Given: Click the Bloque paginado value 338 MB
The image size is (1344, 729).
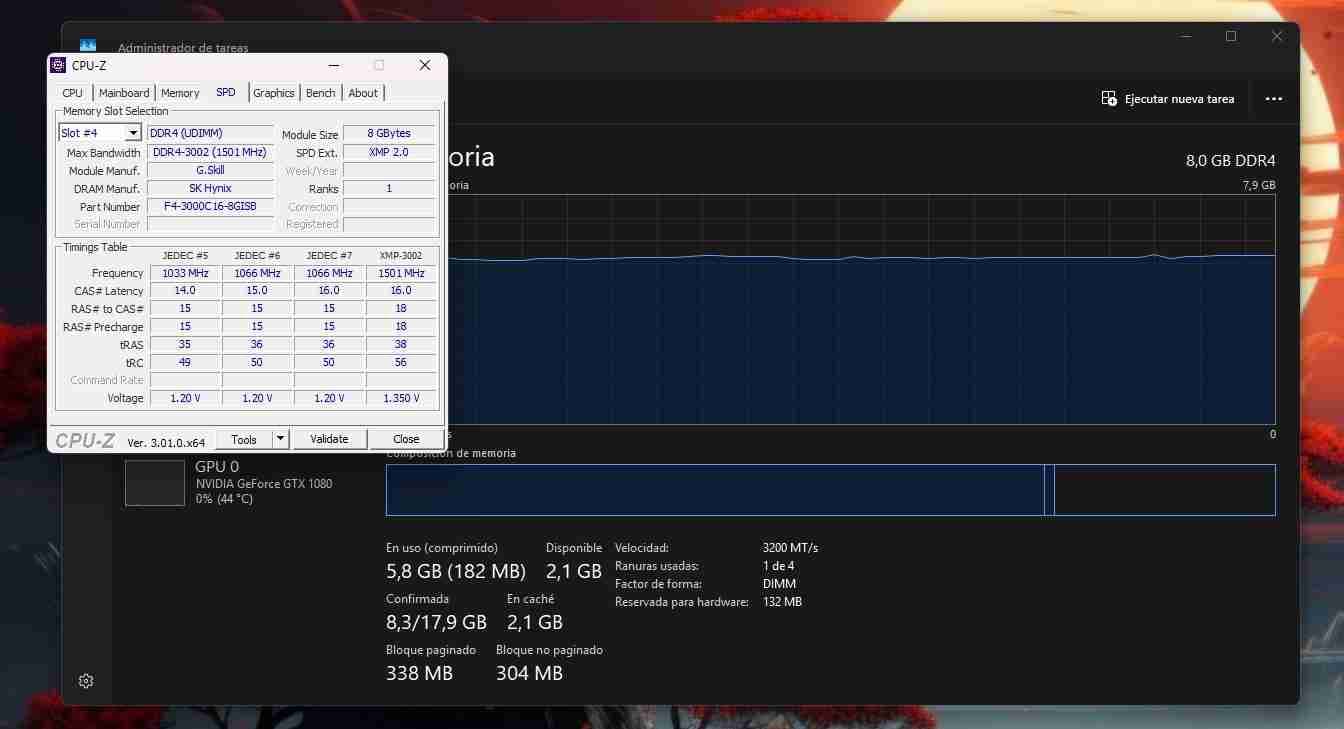Looking at the screenshot, I should coord(419,673).
